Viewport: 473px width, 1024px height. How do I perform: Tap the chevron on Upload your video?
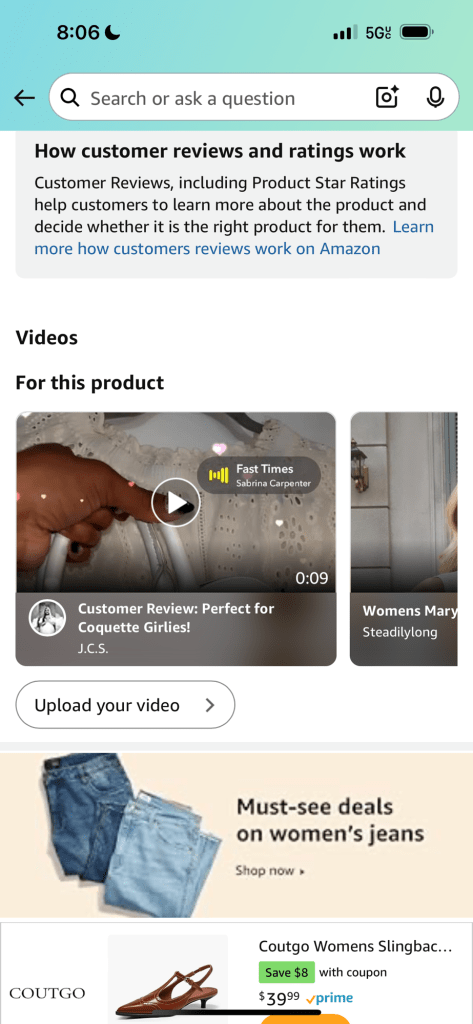[210, 705]
